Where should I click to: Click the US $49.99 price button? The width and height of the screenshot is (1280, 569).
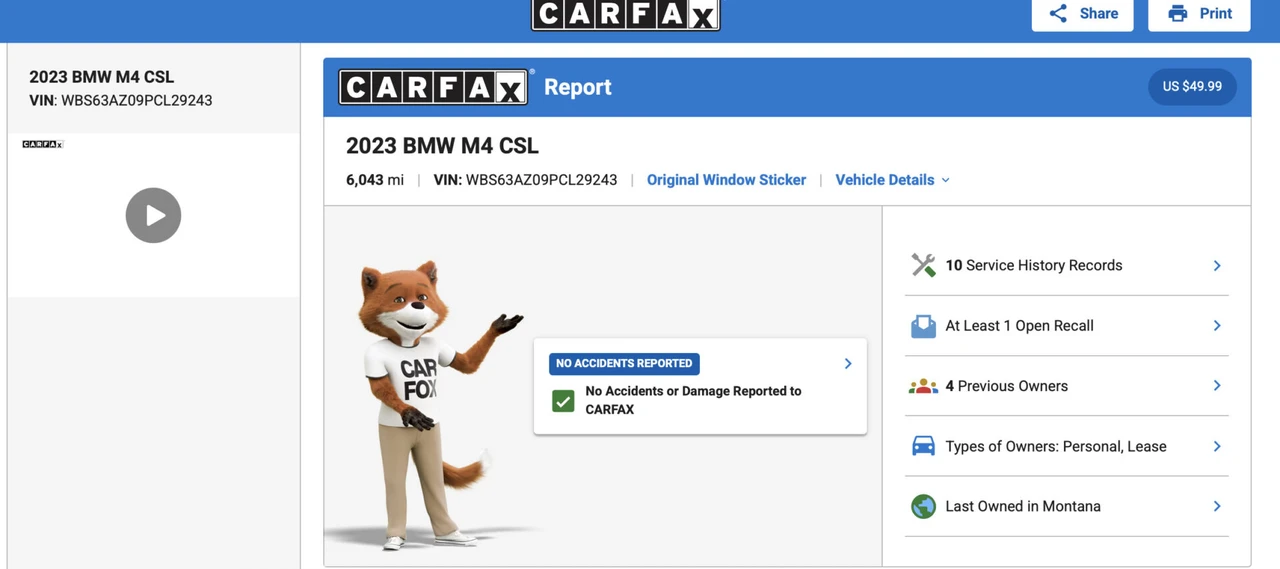[x=1192, y=87]
